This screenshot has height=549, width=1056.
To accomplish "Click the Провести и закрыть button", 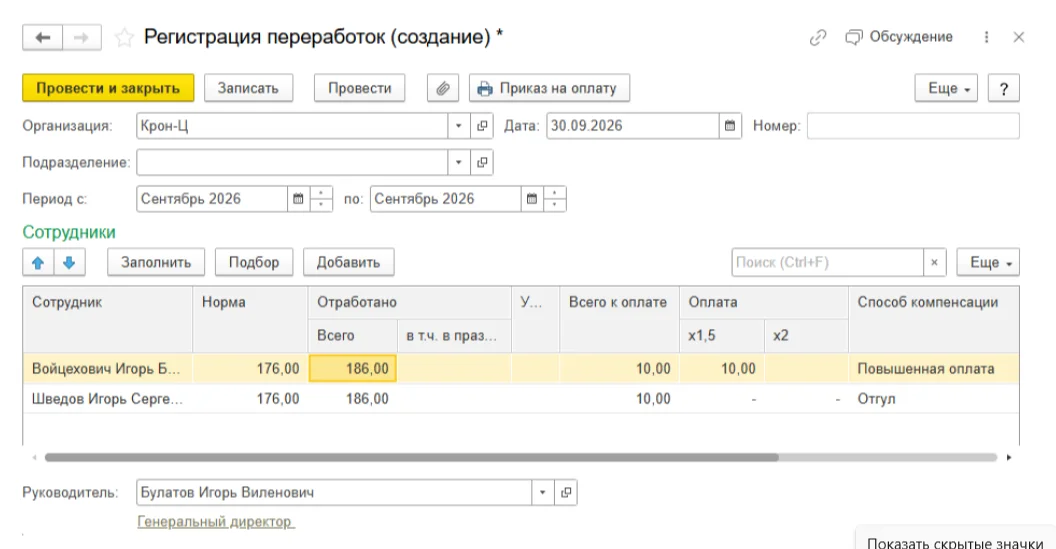I will click(108, 88).
